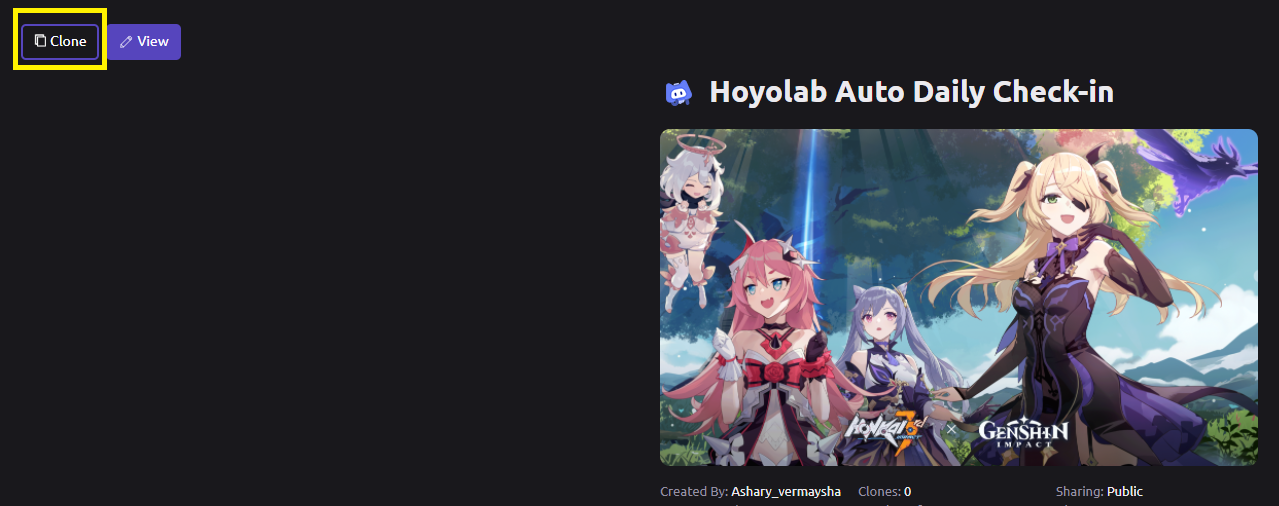This screenshot has height=506, width=1279.
Task: Click the Clones count value
Action: pos(908,492)
